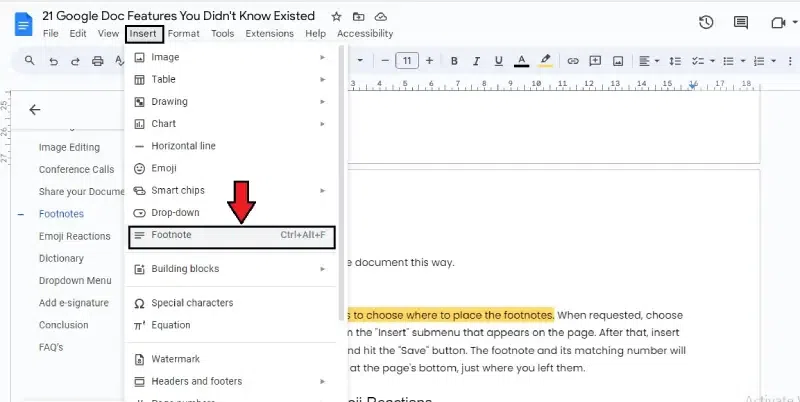The height and width of the screenshot is (402, 800).
Task: Open the bulleted list dropdown
Action: 734,61
